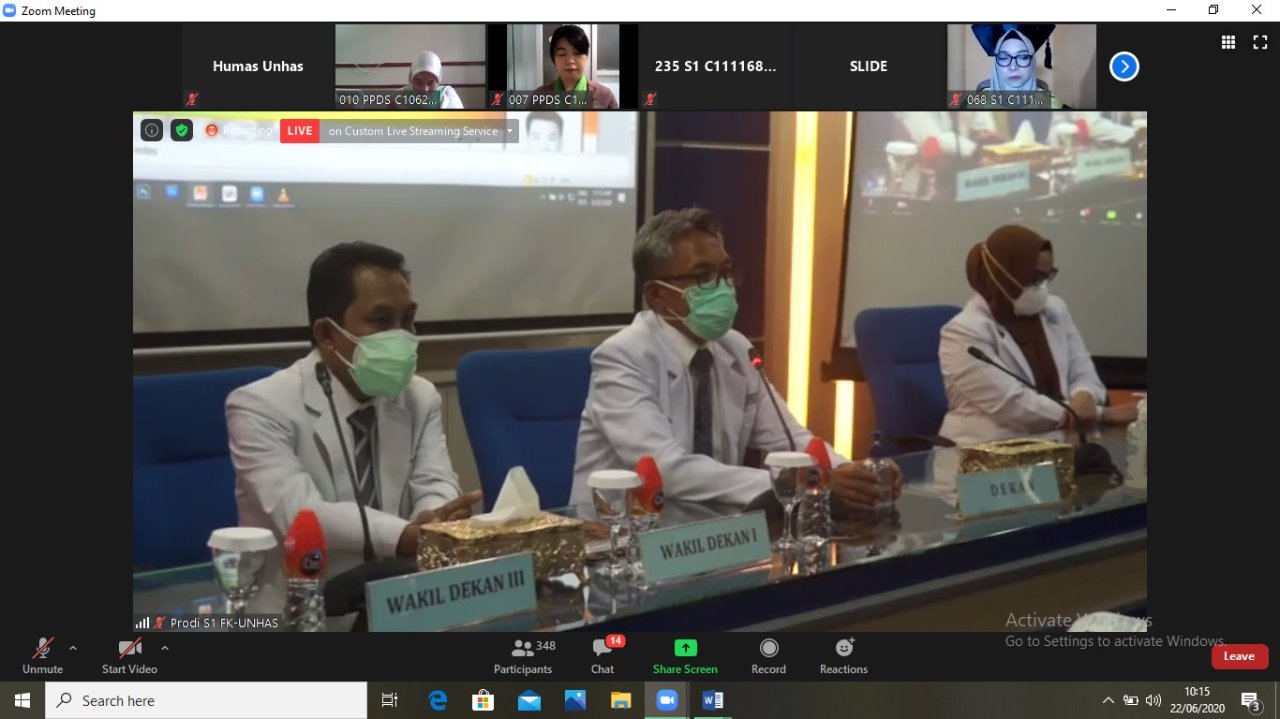Open the Participants panel

tap(522, 655)
